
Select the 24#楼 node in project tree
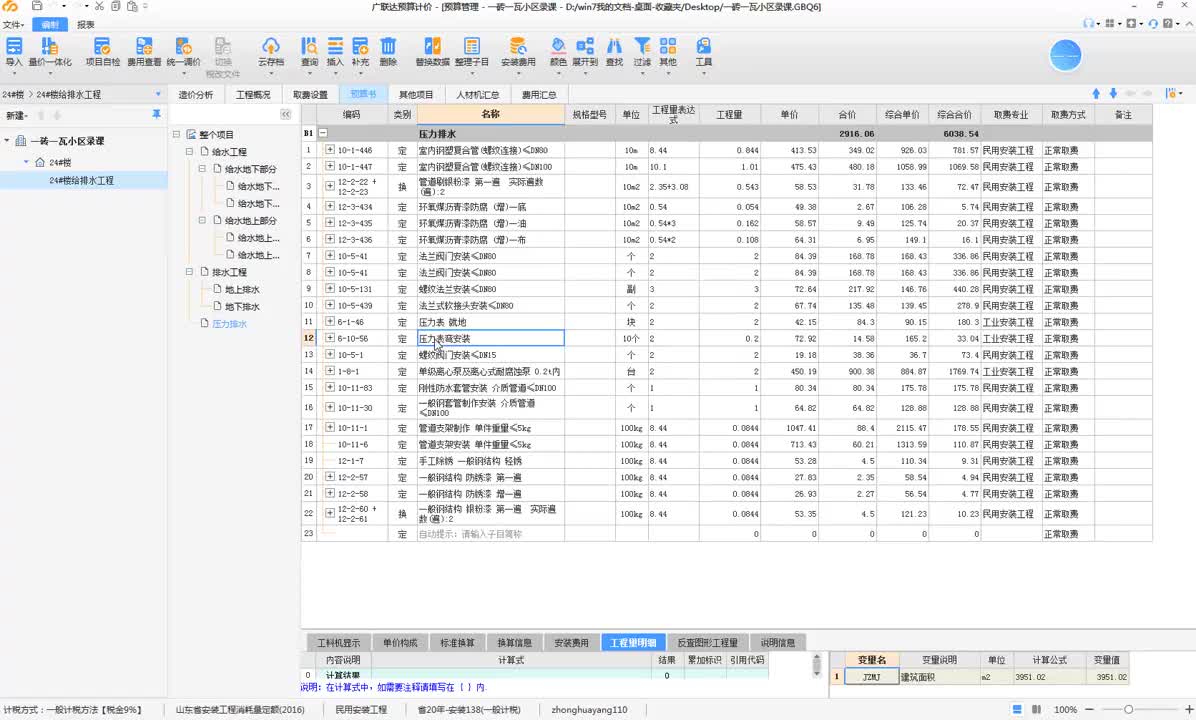[59, 162]
